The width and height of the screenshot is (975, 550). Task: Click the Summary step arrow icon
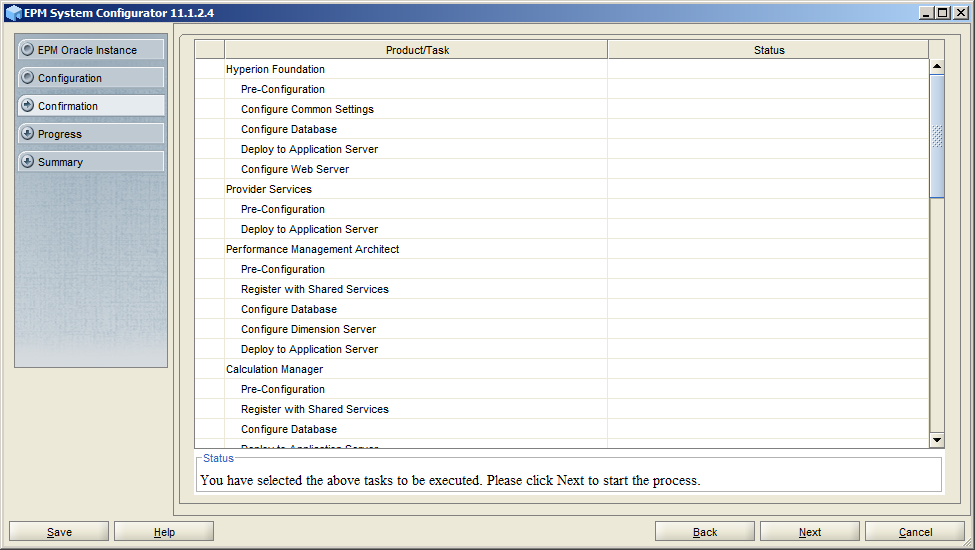[x=27, y=162]
